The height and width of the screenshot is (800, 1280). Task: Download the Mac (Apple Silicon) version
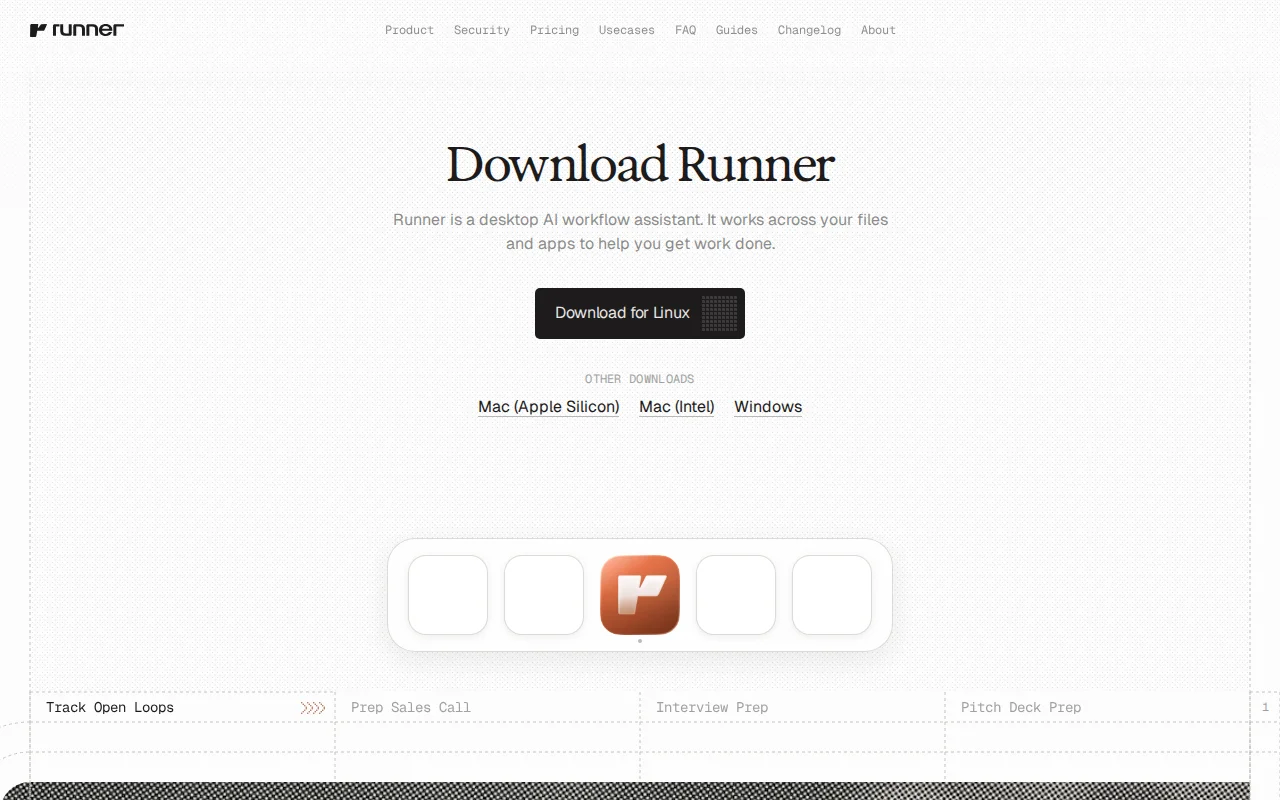[x=549, y=407]
